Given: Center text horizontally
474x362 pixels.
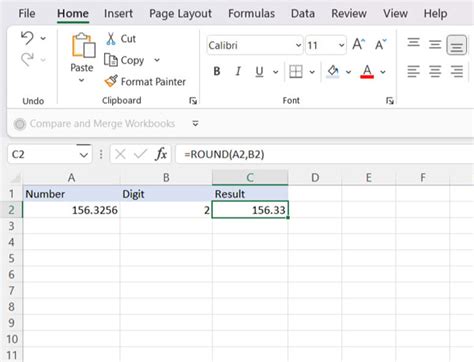Looking at the screenshot, I should 435,71.
